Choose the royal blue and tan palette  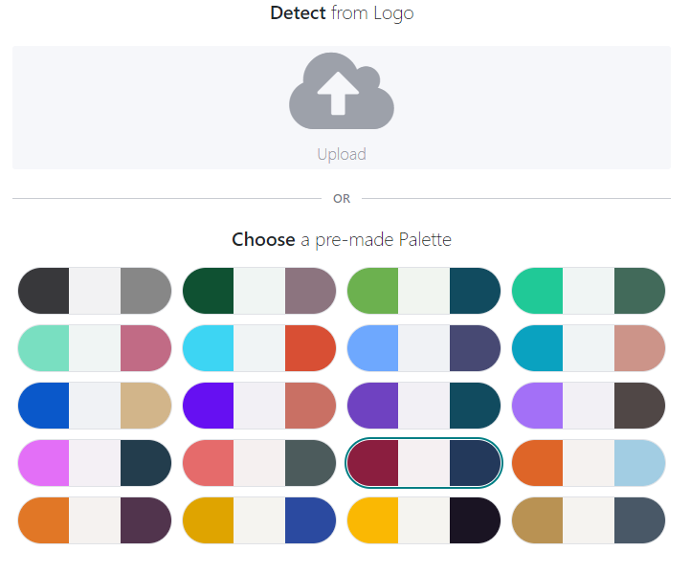pos(95,405)
